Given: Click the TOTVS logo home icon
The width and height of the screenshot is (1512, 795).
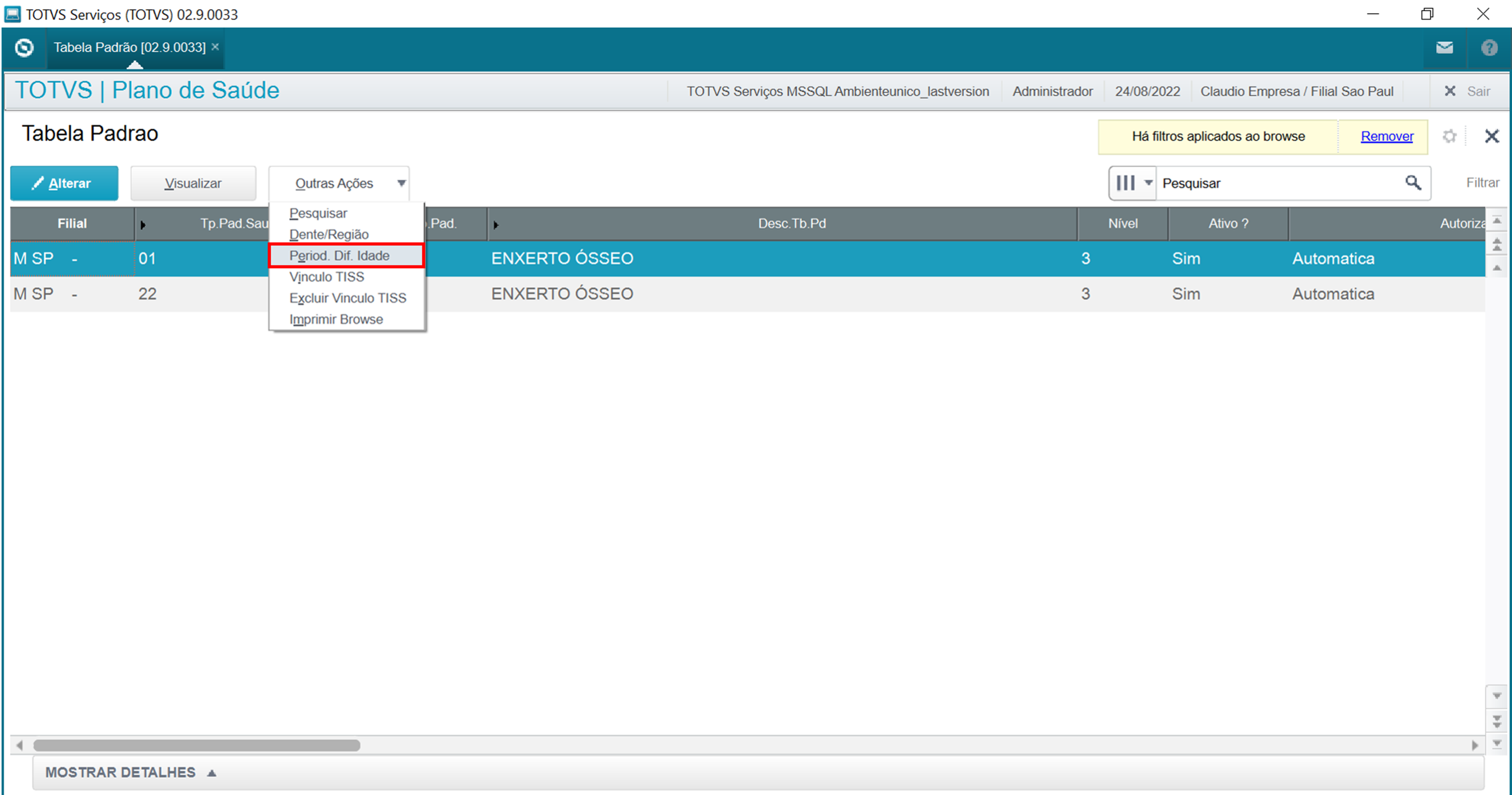Looking at the screenshot, I should (24, 47).
